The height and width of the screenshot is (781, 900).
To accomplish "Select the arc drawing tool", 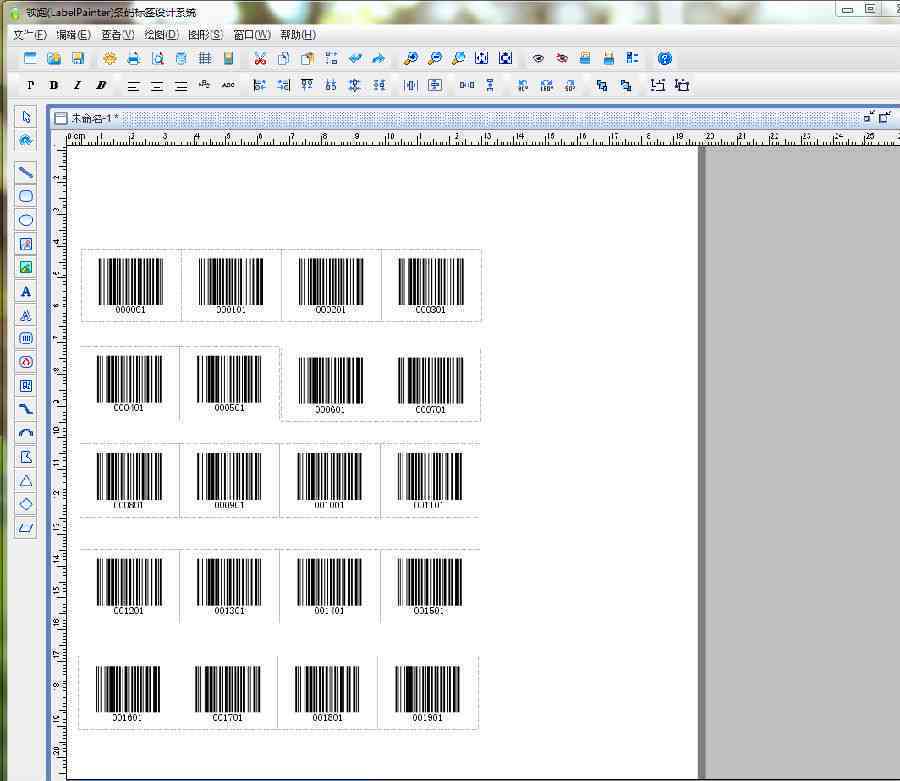I will 26,433.
